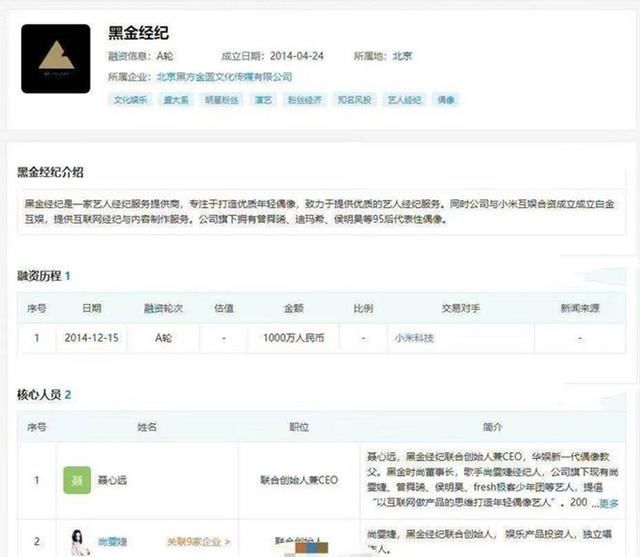Open the 小米科技 investor link
Screen dimensions: 640x557
point(413,338)
